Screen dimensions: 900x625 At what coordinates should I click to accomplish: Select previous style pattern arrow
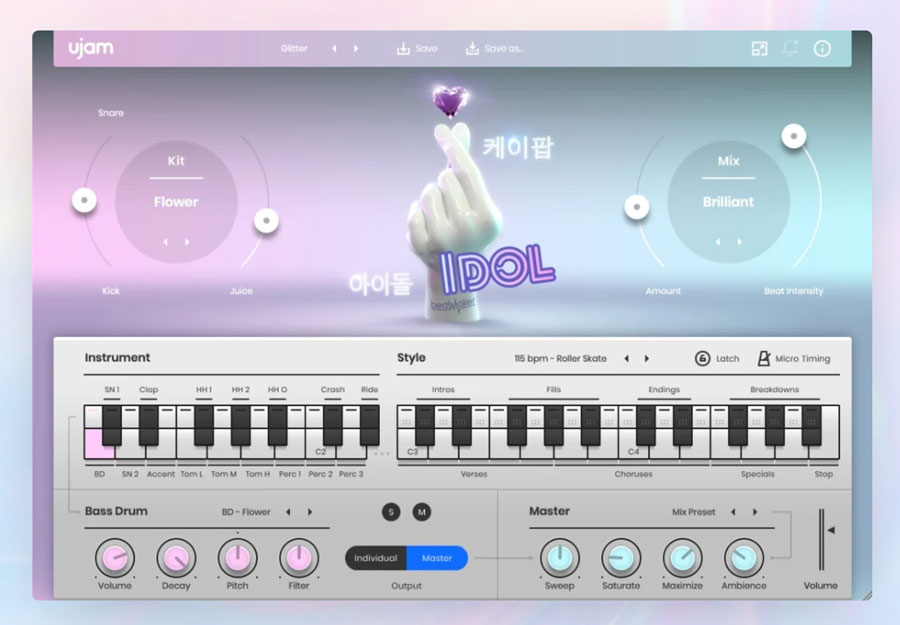pos(626,359)
